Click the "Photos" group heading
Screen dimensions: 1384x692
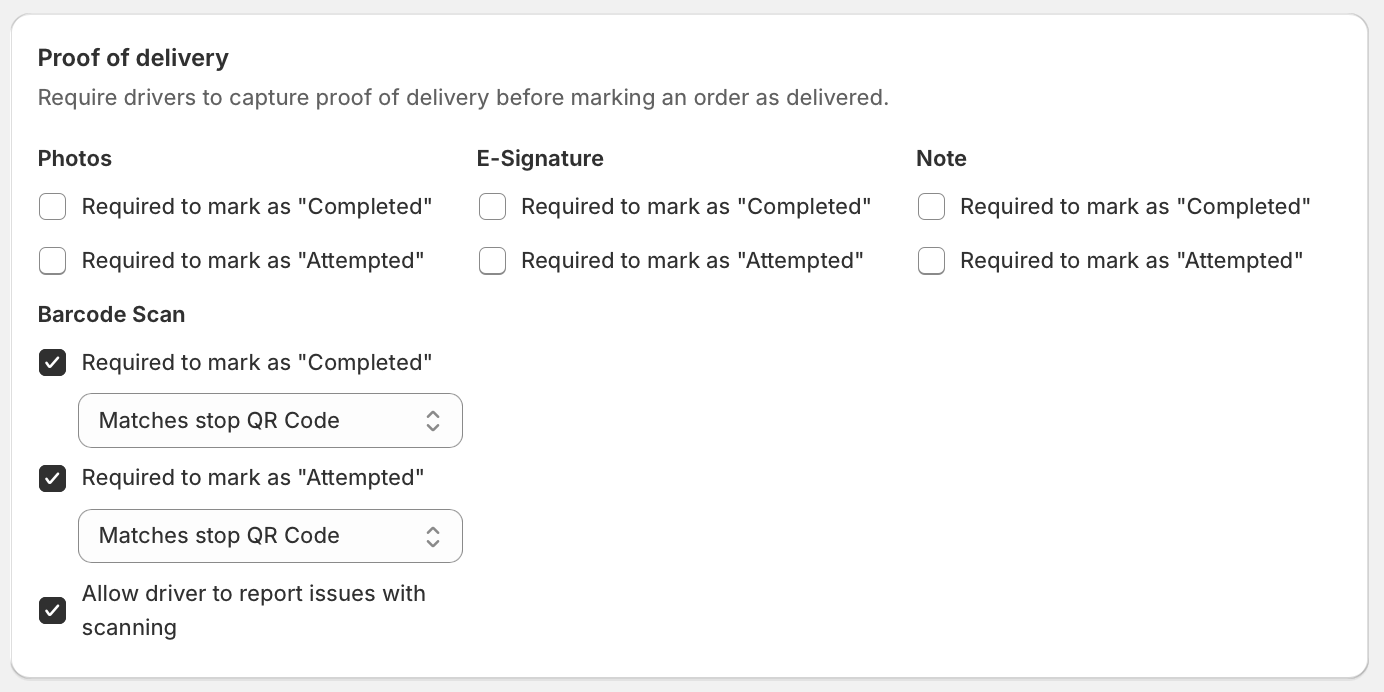[x=75, y=159]
